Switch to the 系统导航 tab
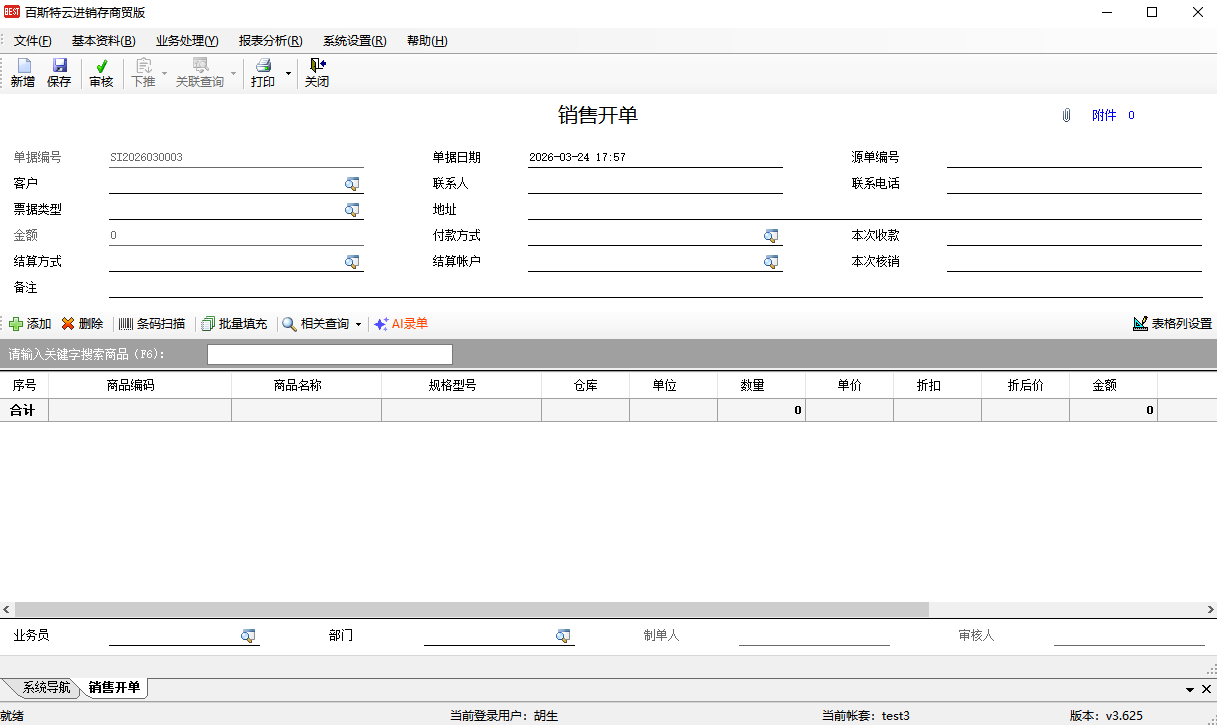 click(x=46, y=688)
